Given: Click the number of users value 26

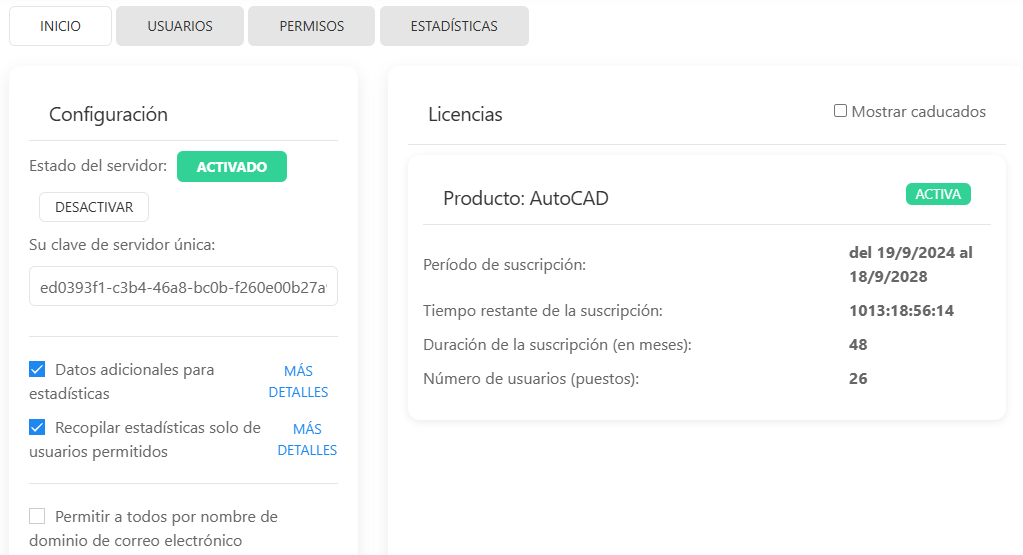Looking at the screenshot, I should pos(858,379).
